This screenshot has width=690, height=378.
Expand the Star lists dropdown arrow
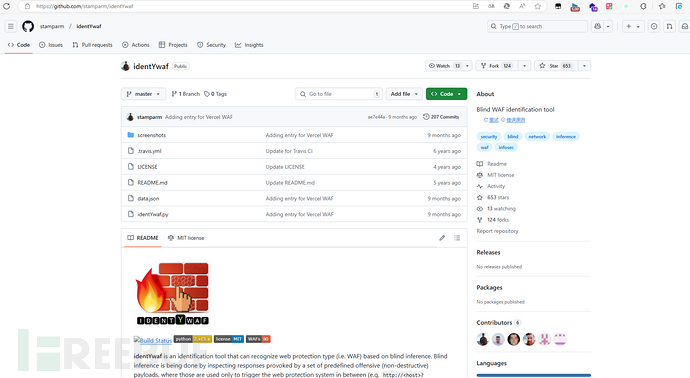click(x=584, y=66)
